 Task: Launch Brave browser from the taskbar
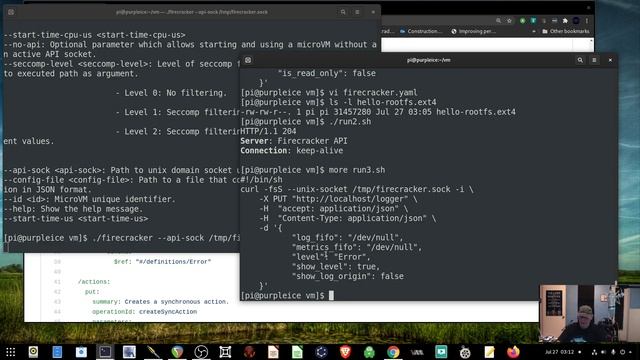(345, 352)
